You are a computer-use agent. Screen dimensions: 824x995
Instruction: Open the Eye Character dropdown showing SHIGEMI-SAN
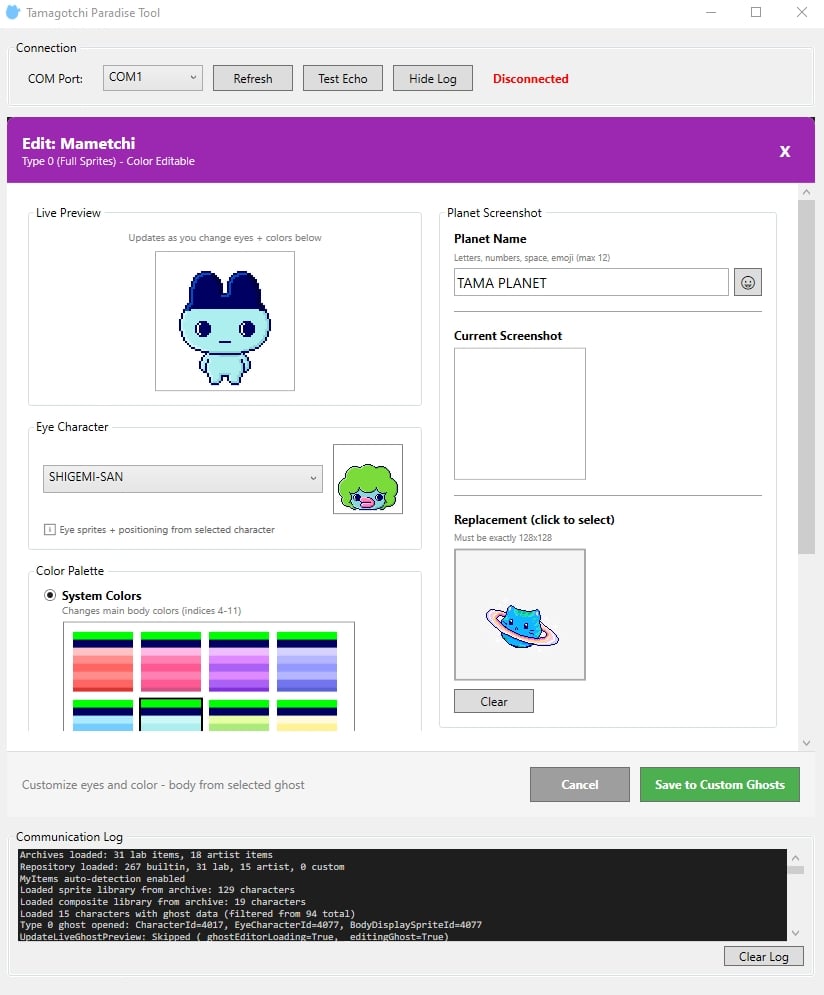182,477
